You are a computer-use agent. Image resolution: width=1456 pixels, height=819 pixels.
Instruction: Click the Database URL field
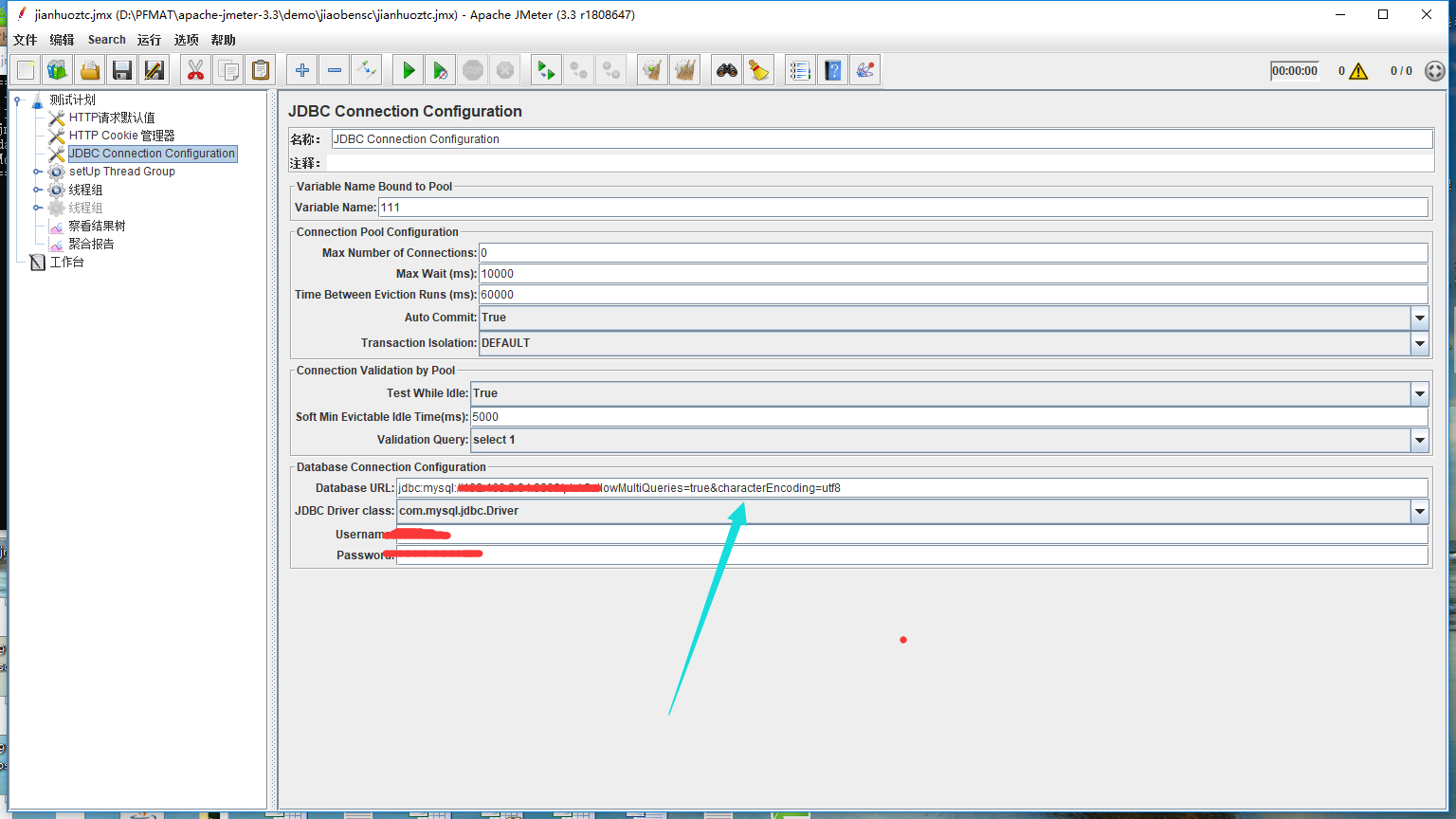(x=912, y=488)
